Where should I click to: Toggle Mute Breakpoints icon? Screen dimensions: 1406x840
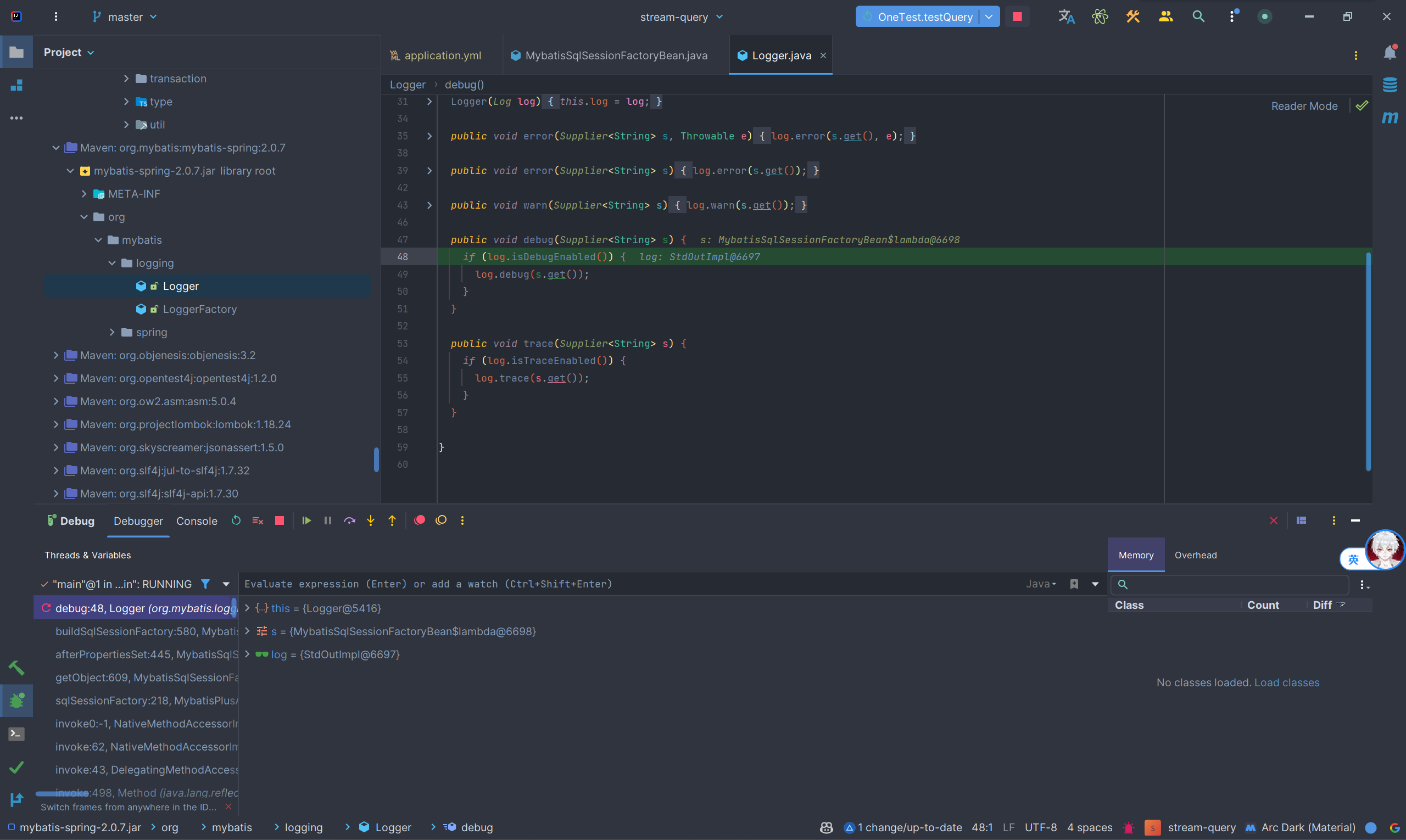[x=441, y=520]
